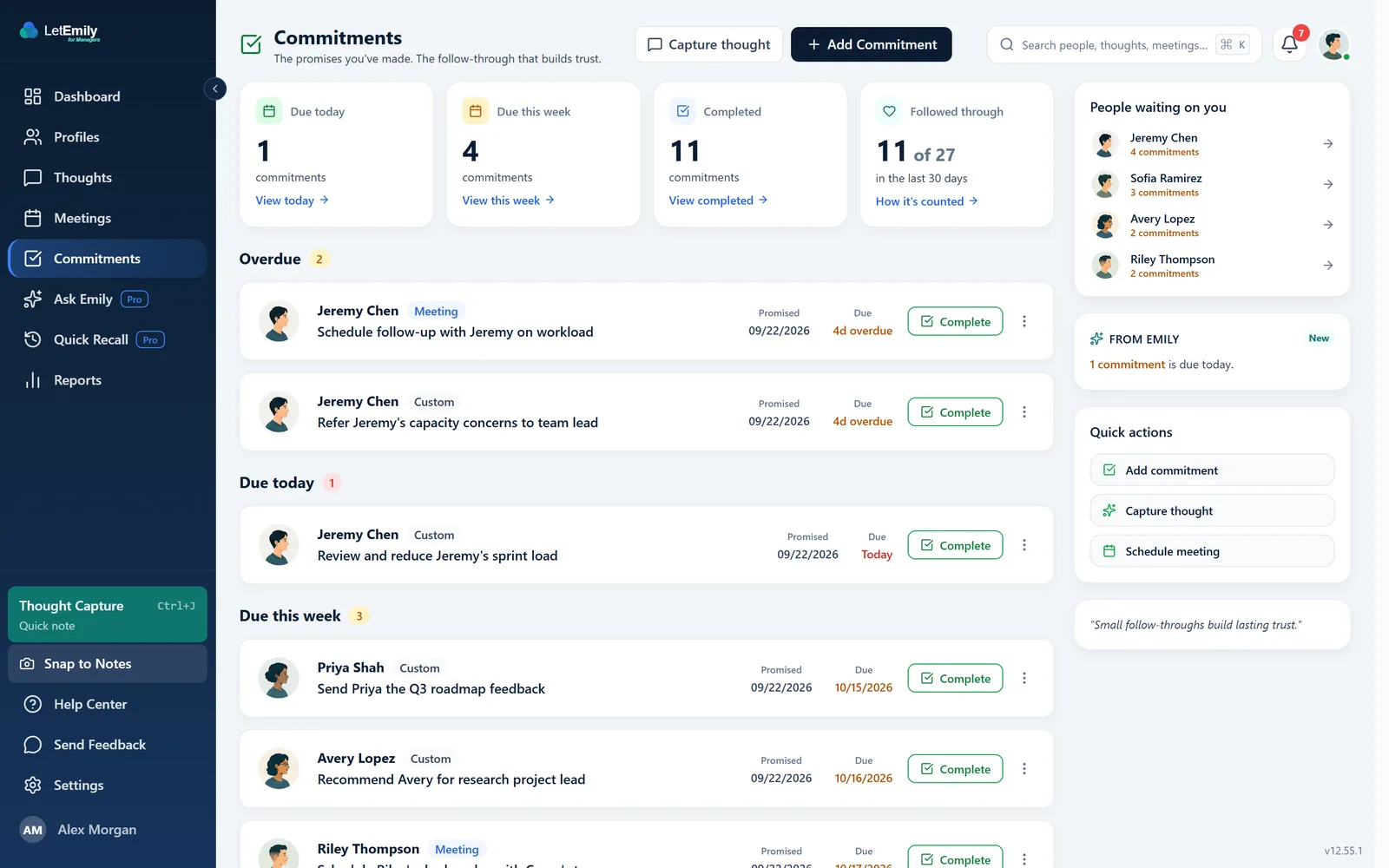
Task: Open Jeremy Chen's waiting commitments arrow
Action: pyautogui.click(x=1328, y=144)
